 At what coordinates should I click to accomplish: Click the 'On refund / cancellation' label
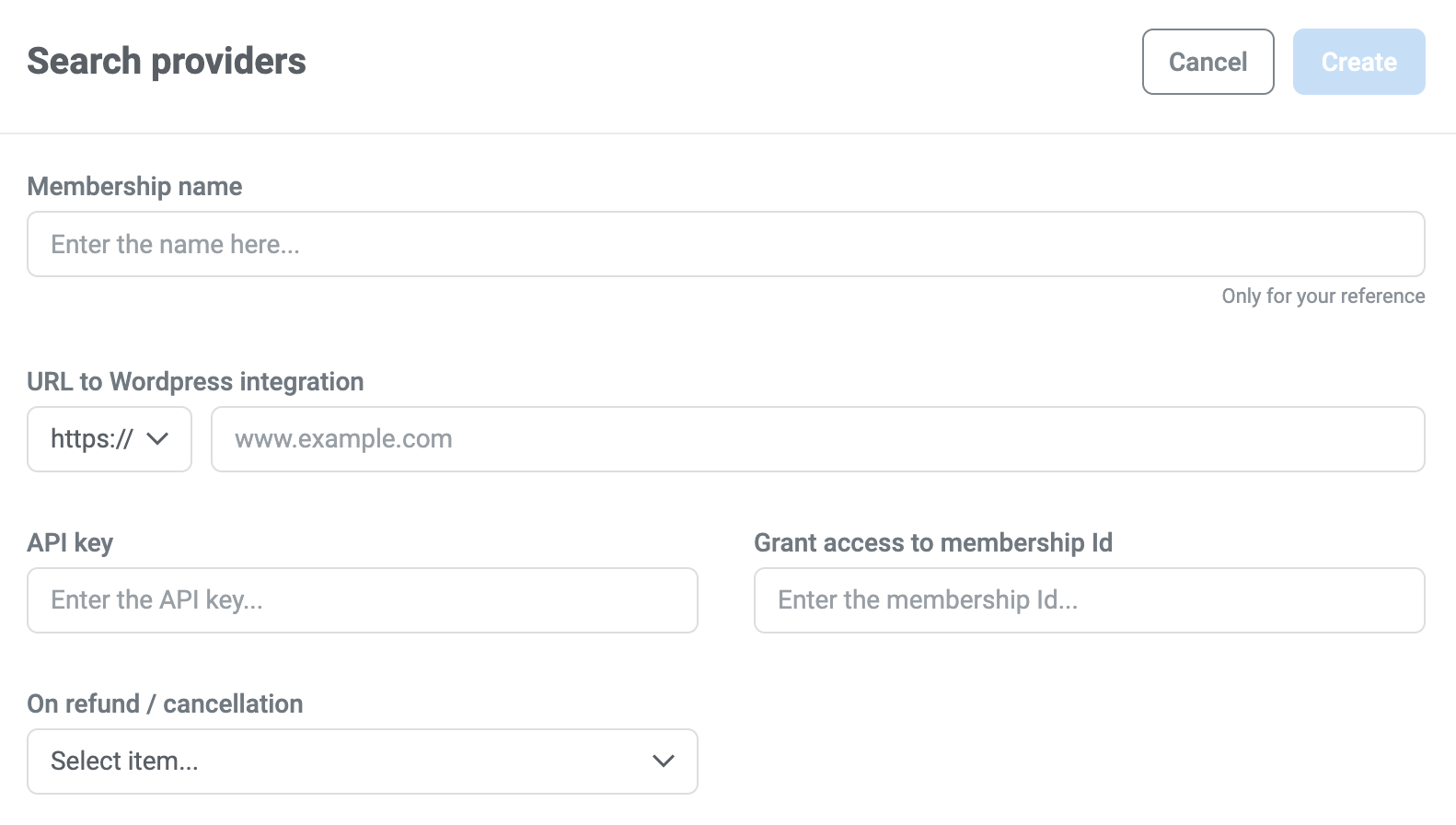(x=165, y=703)
